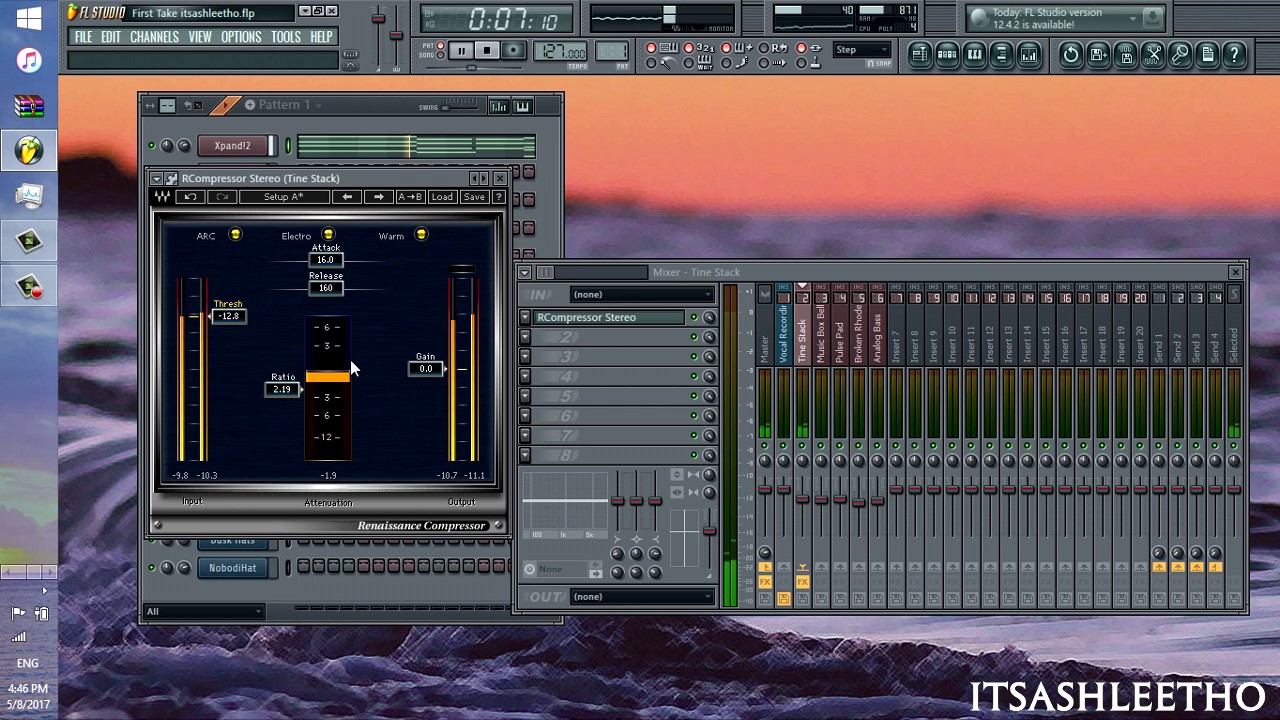Viewport: 1280px width, 720px height.
Task: Toggle the ARC auto release light
Action: point(235,235)
